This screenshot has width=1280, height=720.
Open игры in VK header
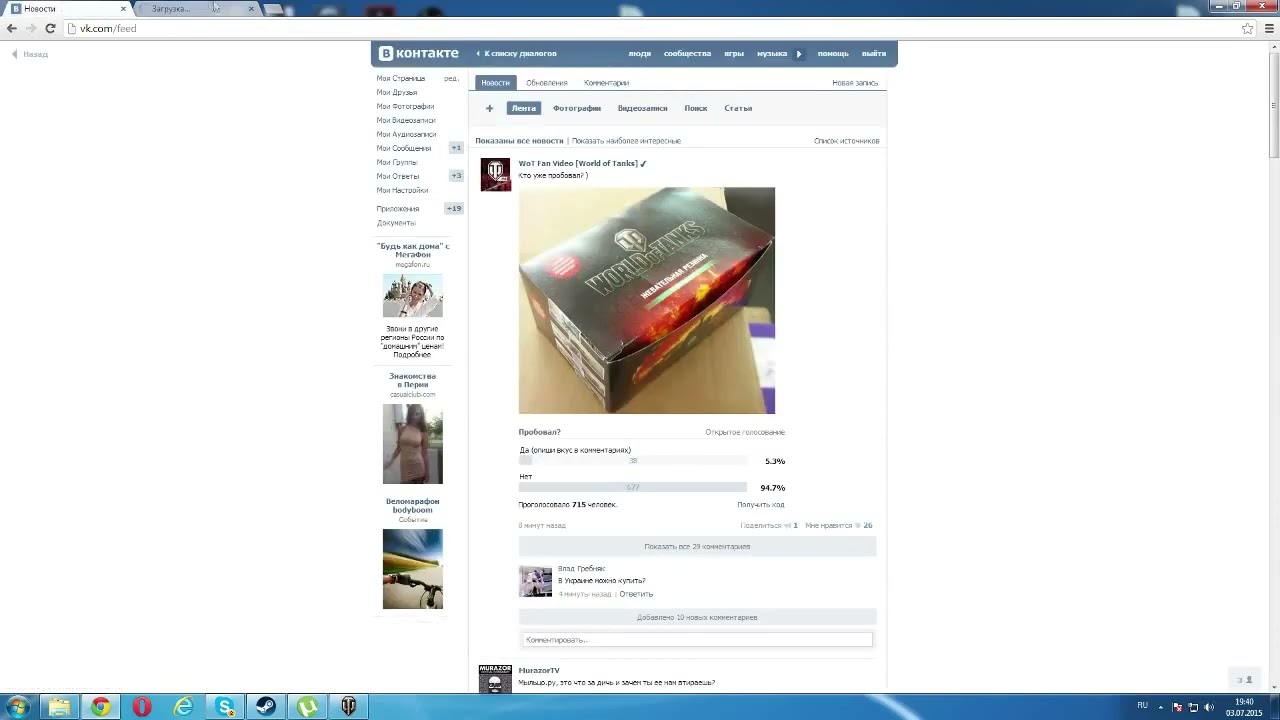(734, 54)
